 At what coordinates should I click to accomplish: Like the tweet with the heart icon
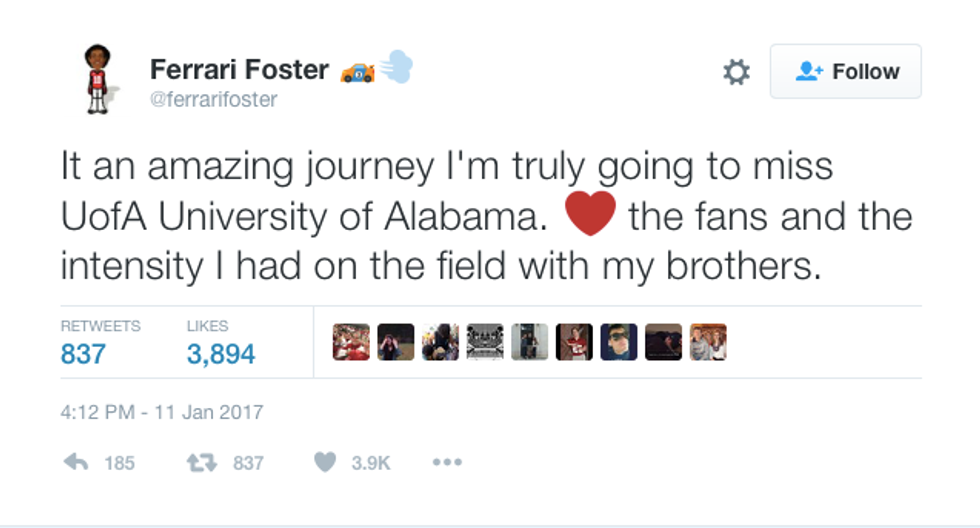(325, 462)
